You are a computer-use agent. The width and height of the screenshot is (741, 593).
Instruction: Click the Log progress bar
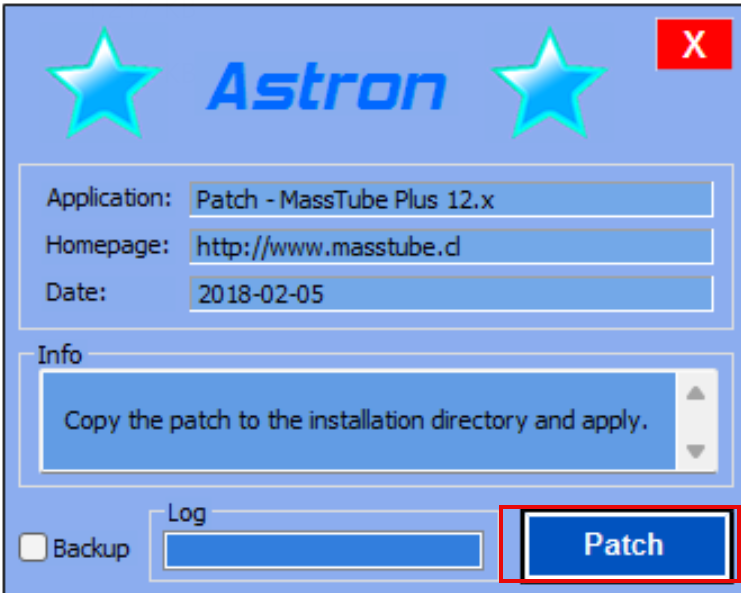tap(323, 550)
